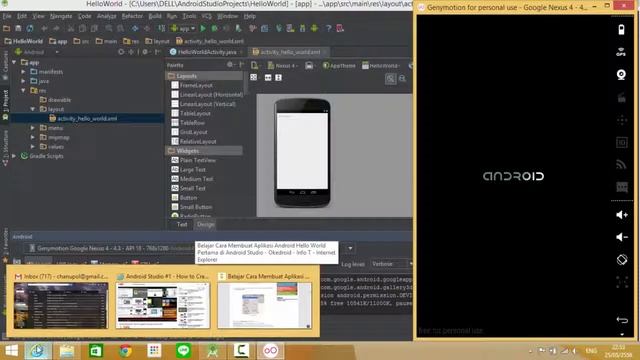Toggle the Favorites tool window side tab

(x=5, y=244)
